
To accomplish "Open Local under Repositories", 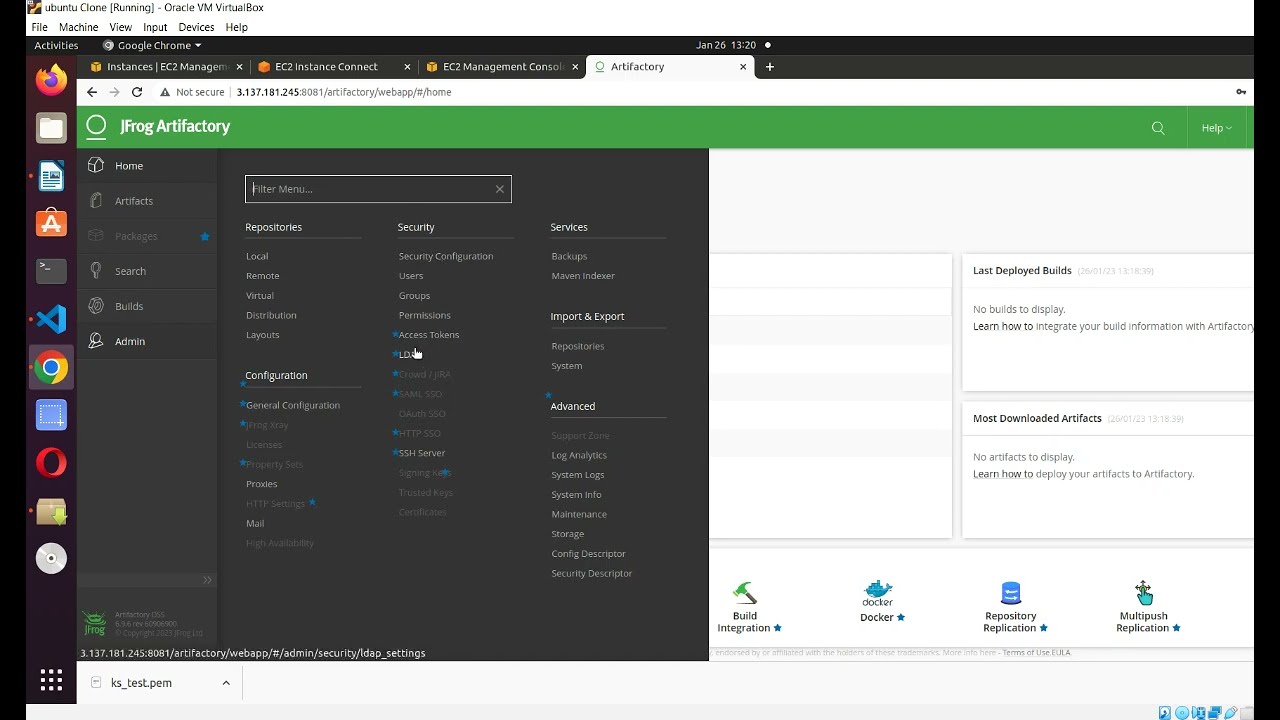I will (257, 256).
